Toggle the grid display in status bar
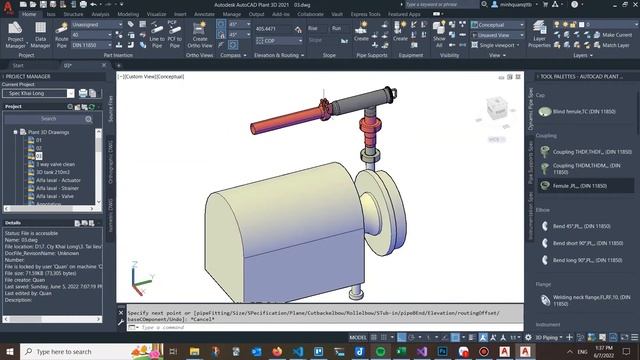 (373, 338)
